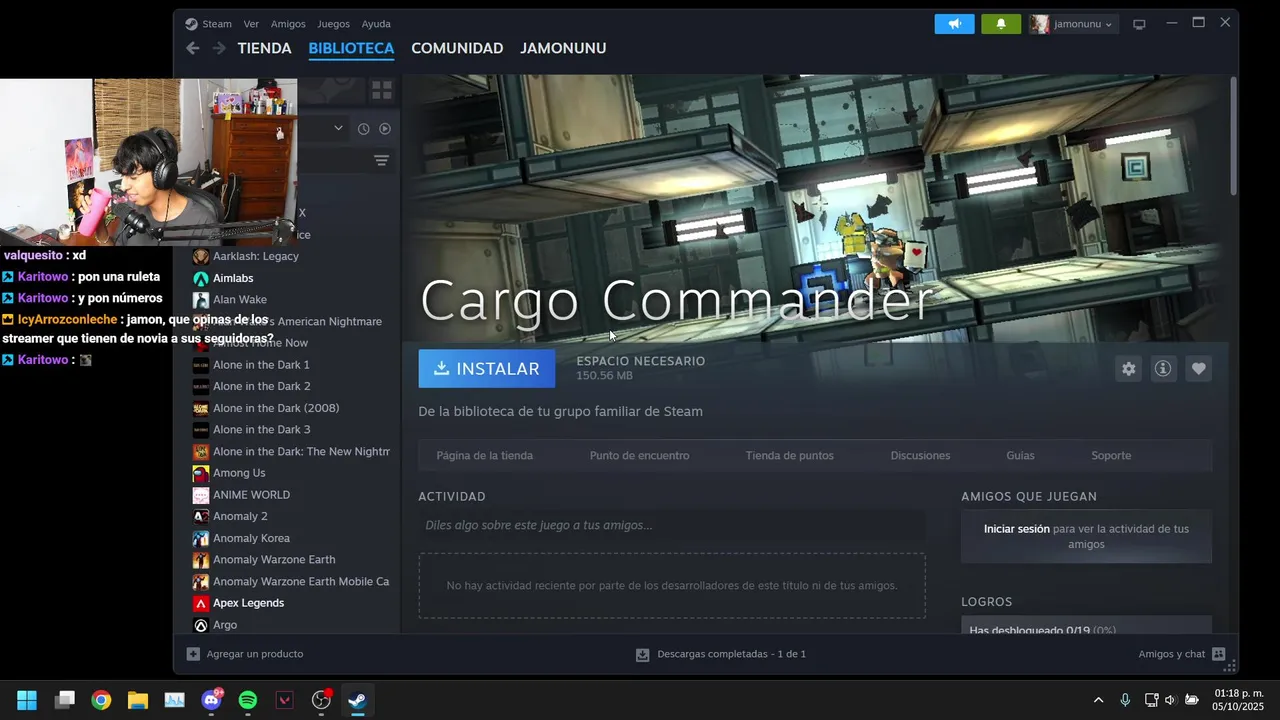Switch to the COMUNIDAD tab
The width and height of the screenshot is (1280, 720).
click(x=457, y=48)
